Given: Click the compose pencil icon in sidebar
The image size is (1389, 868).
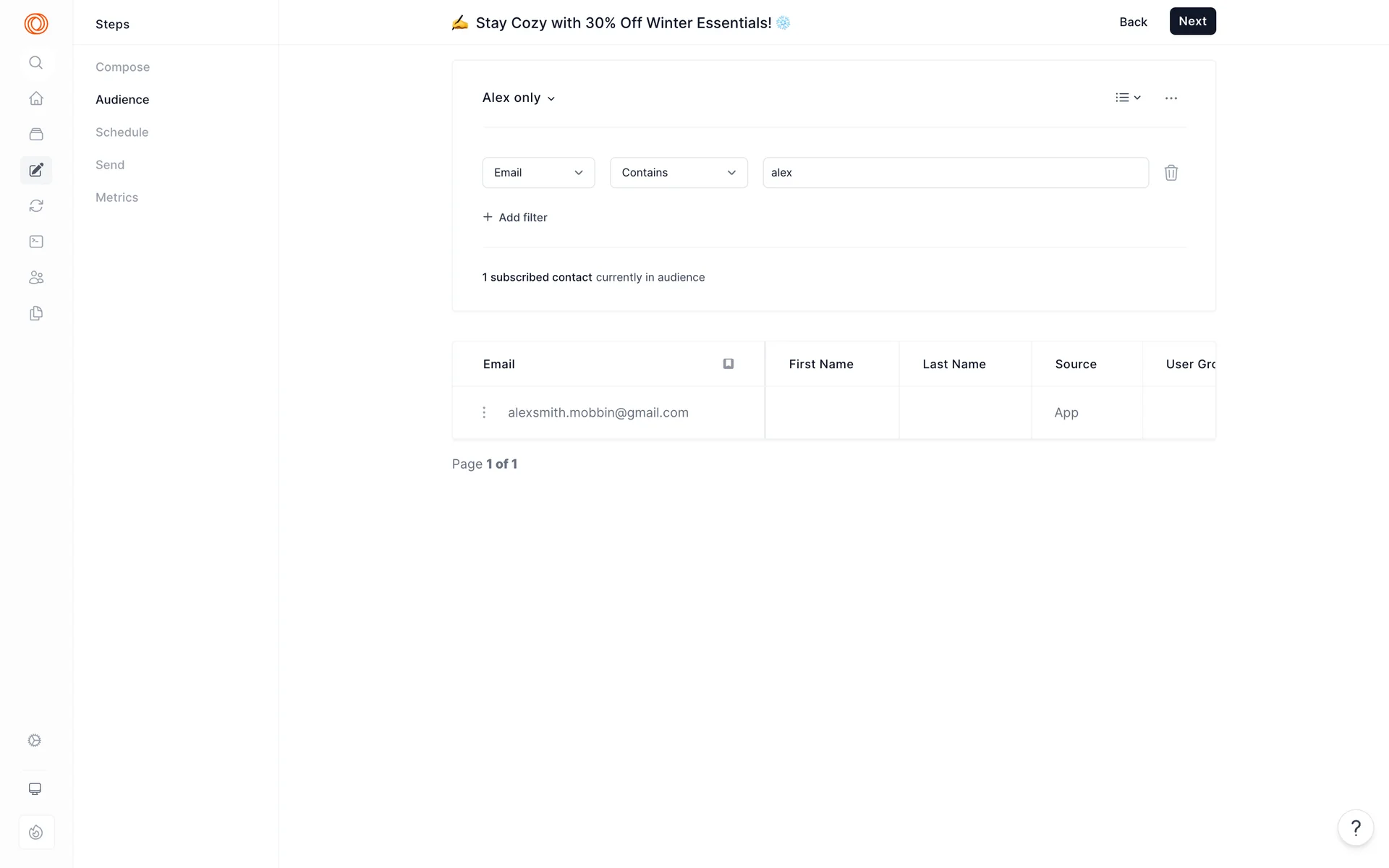Looking at the screenshot, I should pyautogui.click(x=36, y=171).
